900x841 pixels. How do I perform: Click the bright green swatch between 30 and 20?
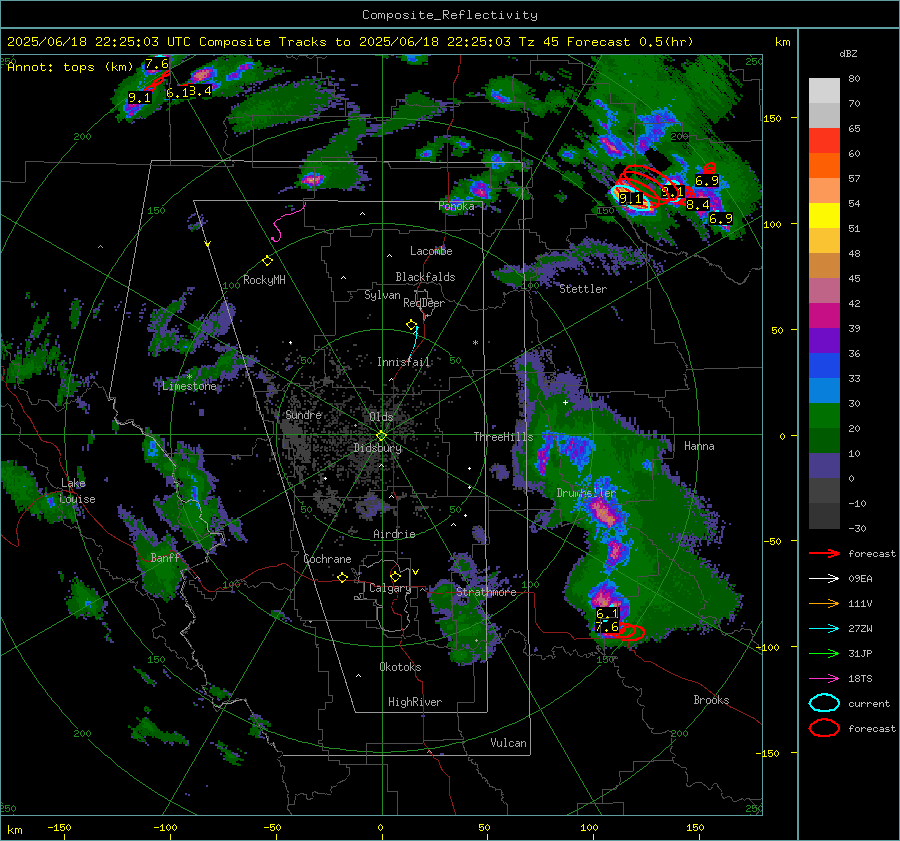coord(824,416)
